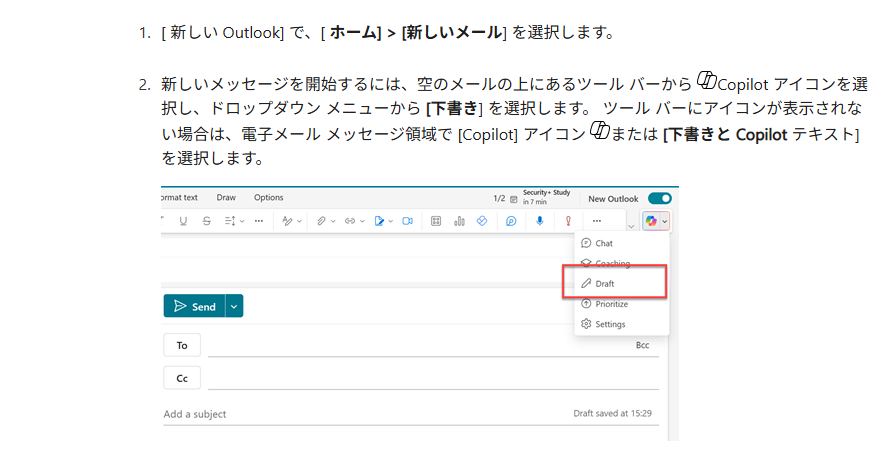
Task: Open more formatting options ellipsis
Action: (x=259, y=221)
